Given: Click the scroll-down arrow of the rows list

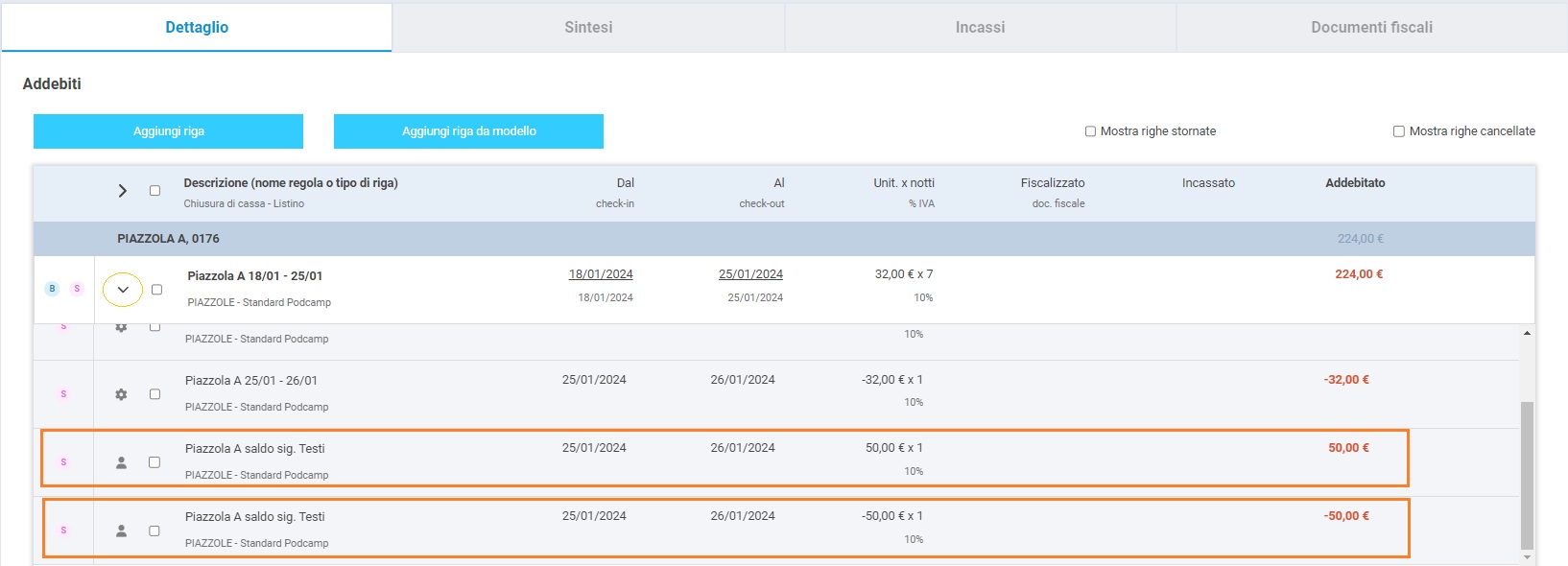Looking at the screenshot, I should tap(1527, 557).
